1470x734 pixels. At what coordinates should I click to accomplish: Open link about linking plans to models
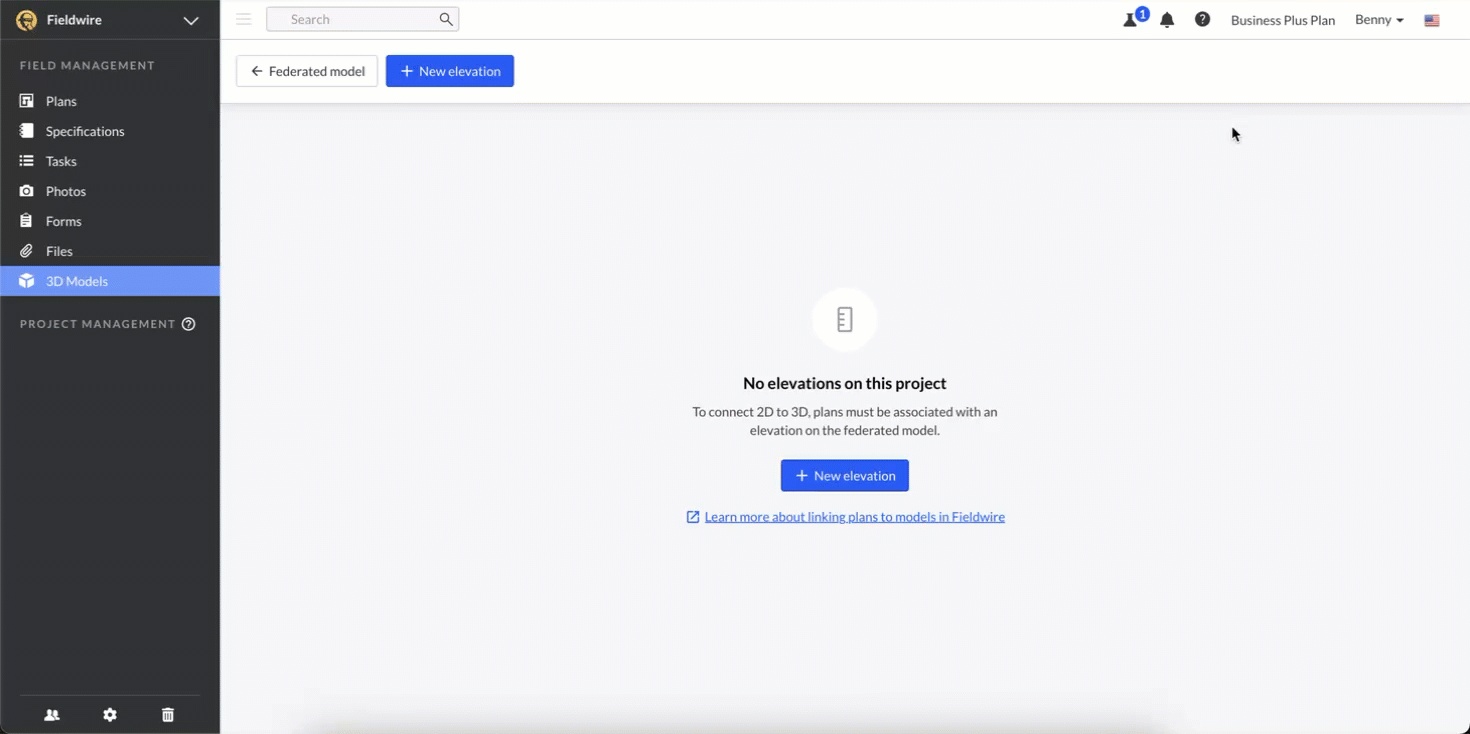click(x=854, y=517)
